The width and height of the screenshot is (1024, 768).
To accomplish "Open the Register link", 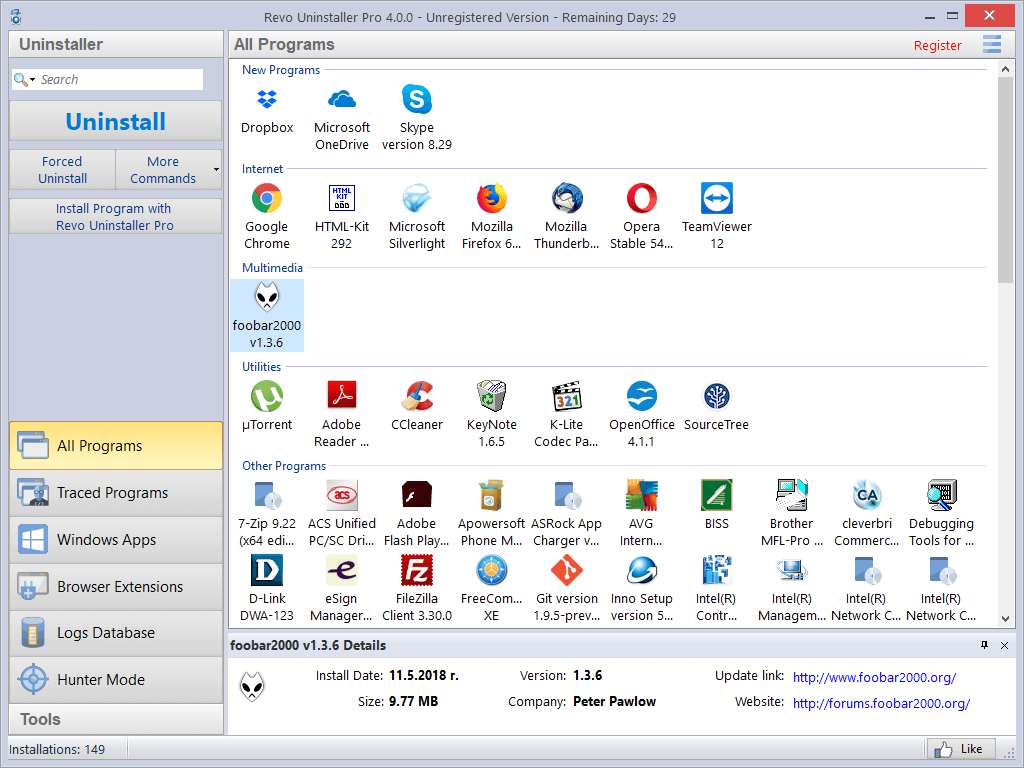I will point(937,44).
